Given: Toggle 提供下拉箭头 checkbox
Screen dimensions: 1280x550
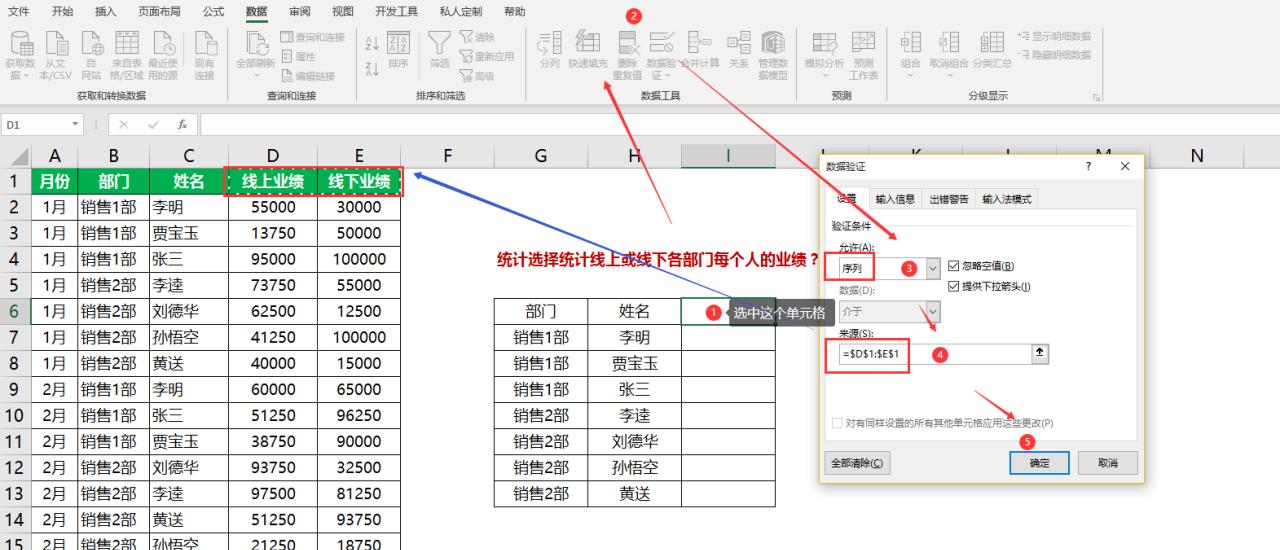Looking at the screenshot, I should (953, 286).
